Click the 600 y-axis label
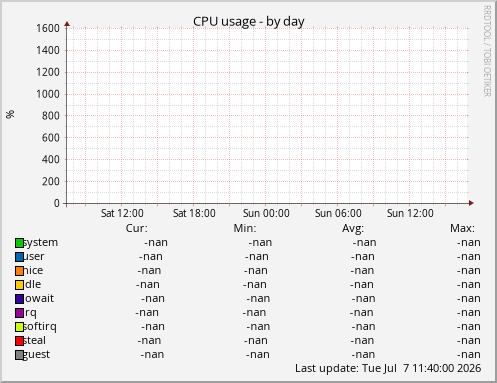Viewport: 497px width, 383px height. pos(51,138)
